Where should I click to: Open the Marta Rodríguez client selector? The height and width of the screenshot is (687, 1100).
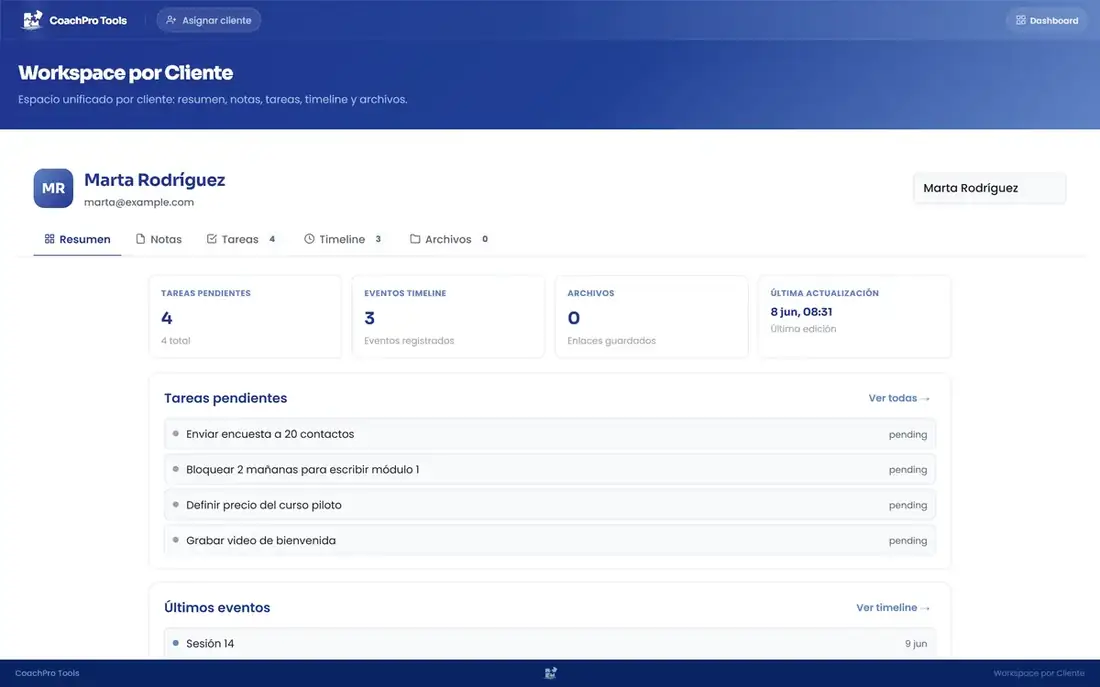(989, 188)
